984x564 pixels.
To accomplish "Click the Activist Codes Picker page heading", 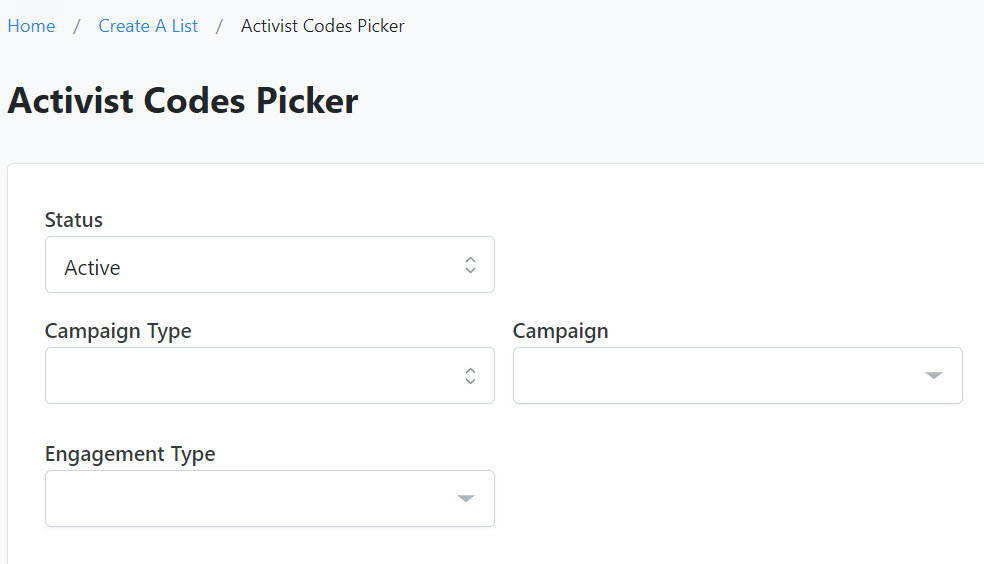I will pos(183,100).
